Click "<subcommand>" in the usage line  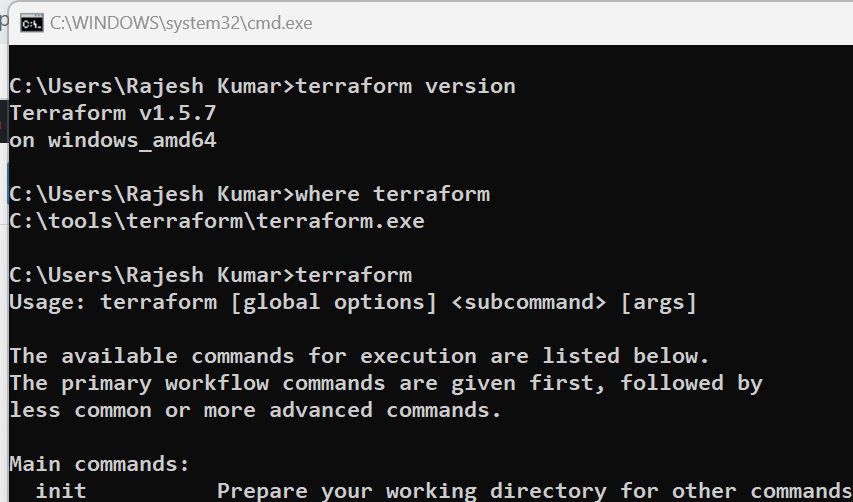529,302
